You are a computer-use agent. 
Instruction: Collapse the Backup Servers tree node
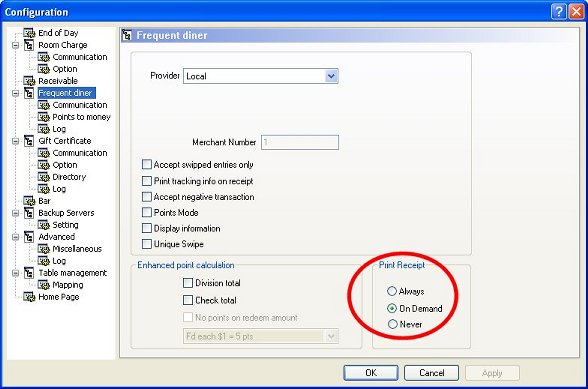pyautogui.click(x=15, y=213)
